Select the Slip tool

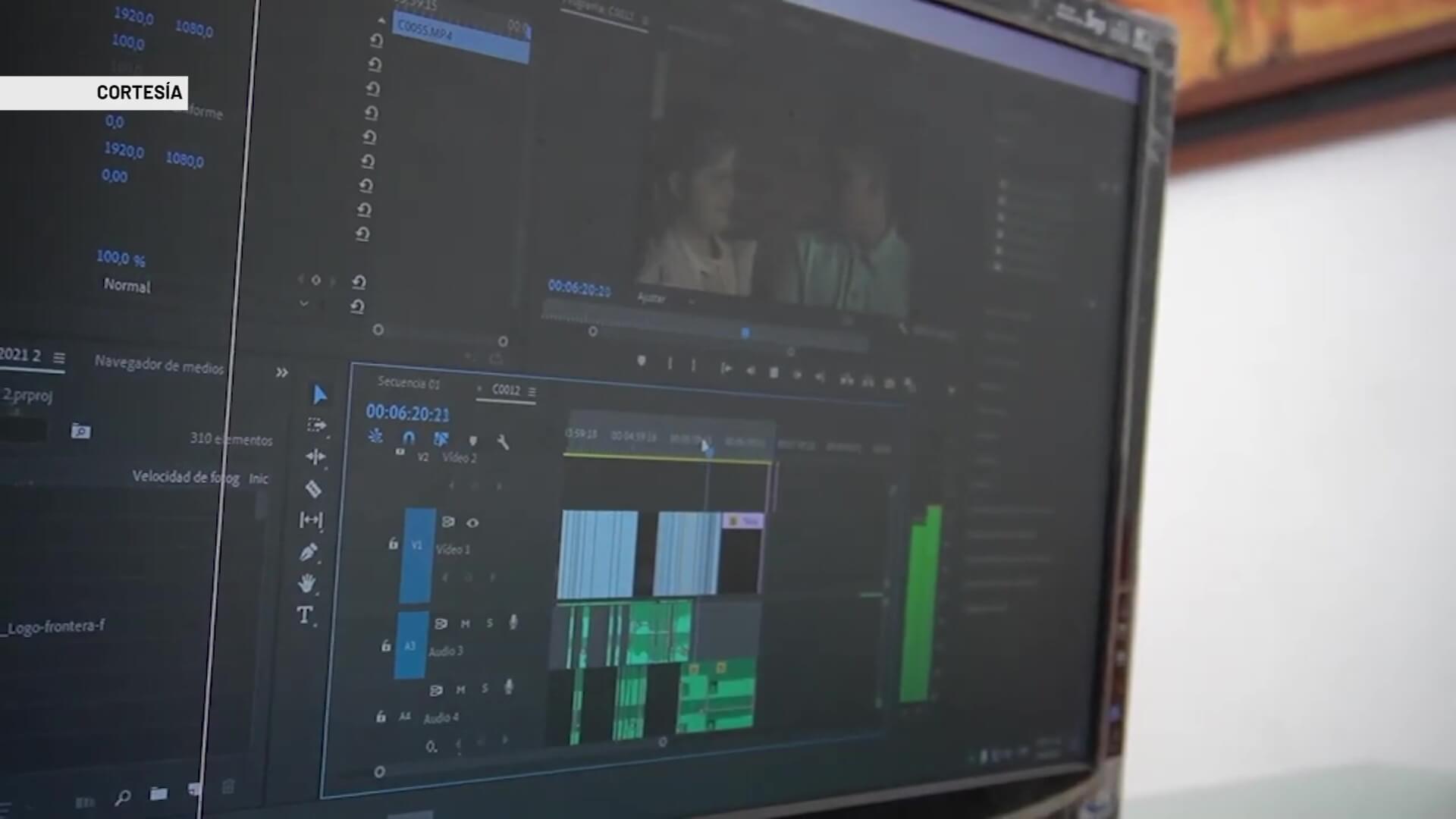311,519
